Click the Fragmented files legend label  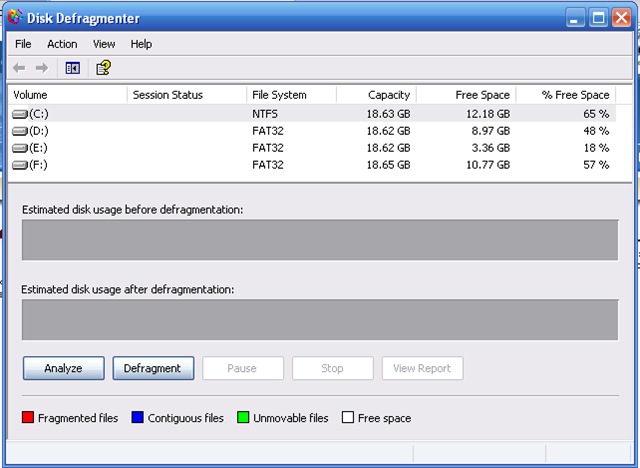click(x=78, y=418)
